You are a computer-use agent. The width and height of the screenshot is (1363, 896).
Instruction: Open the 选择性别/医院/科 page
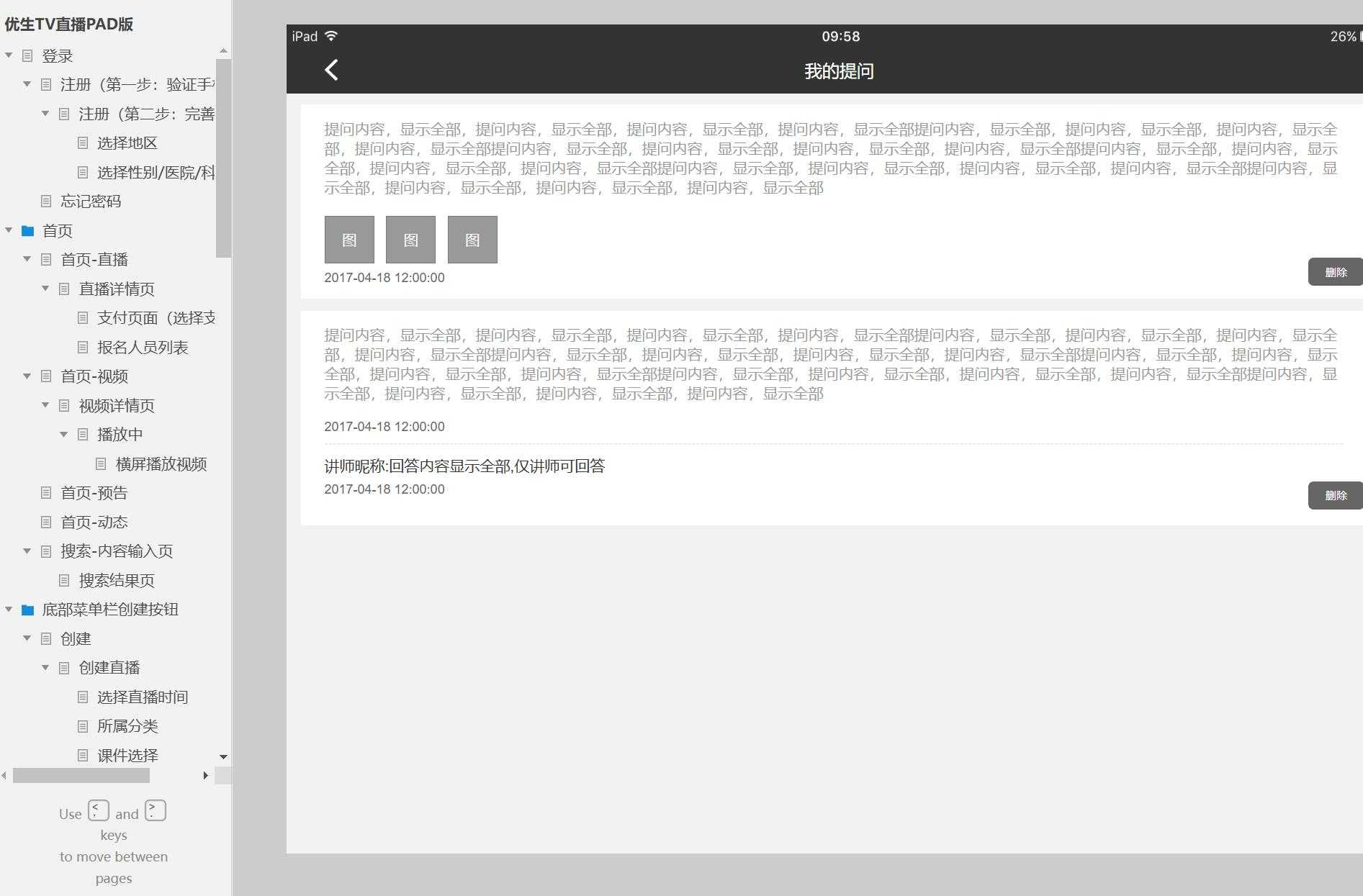point(156,172)
